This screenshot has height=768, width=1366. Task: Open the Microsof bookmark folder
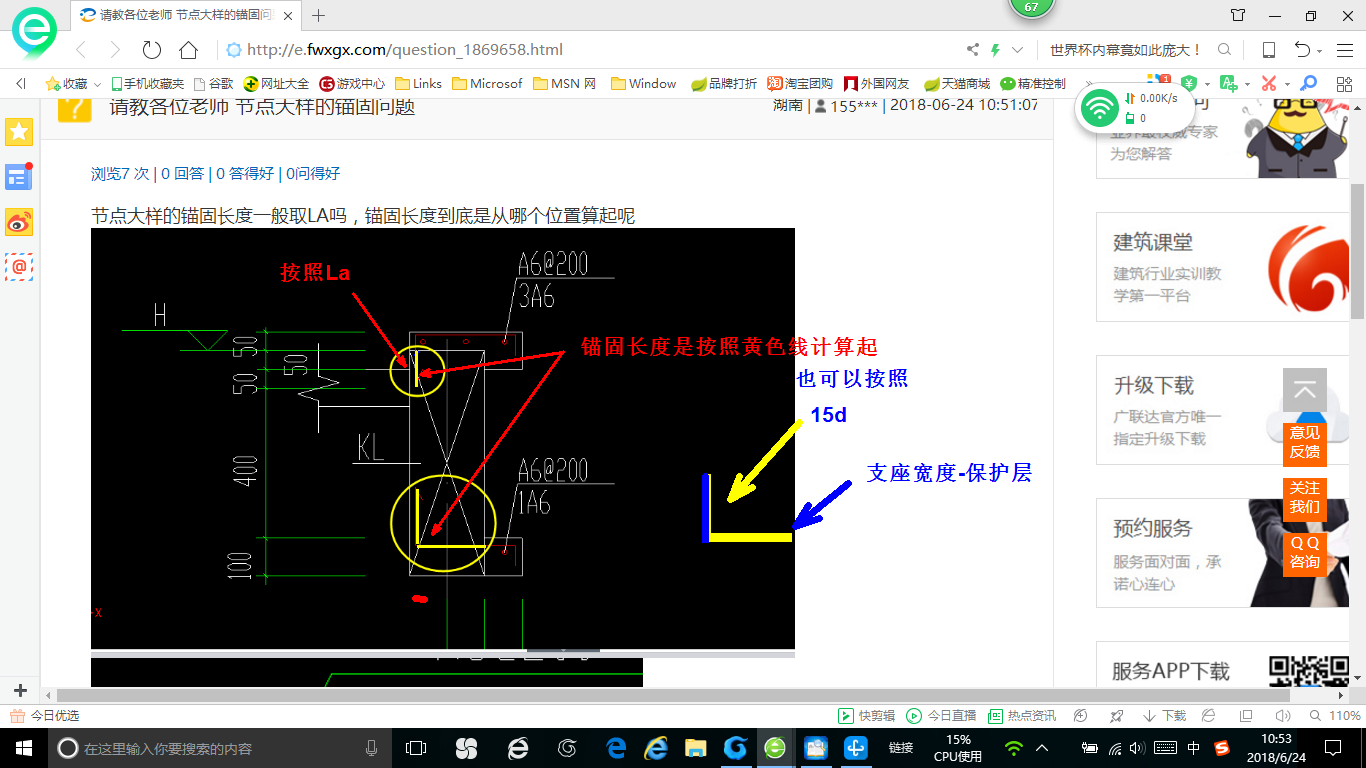pyautogui.click(x=488, y=84)
